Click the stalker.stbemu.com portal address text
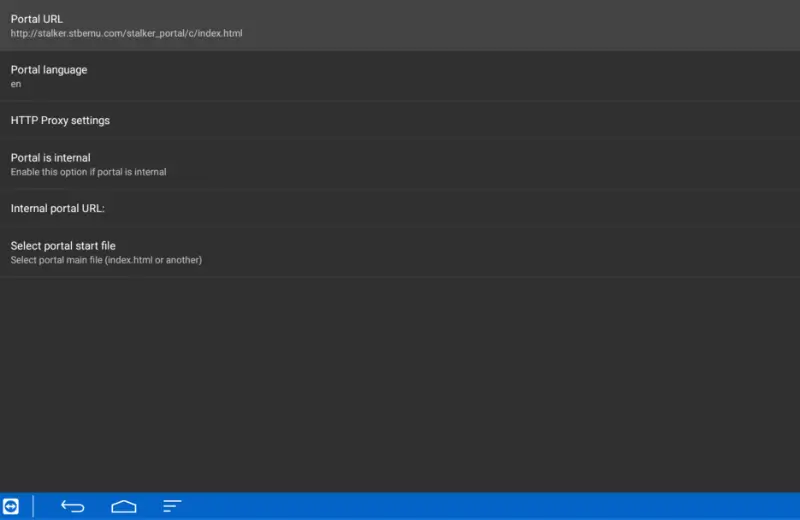The height and width of the screenshot is (520, 800). [126, 33]
